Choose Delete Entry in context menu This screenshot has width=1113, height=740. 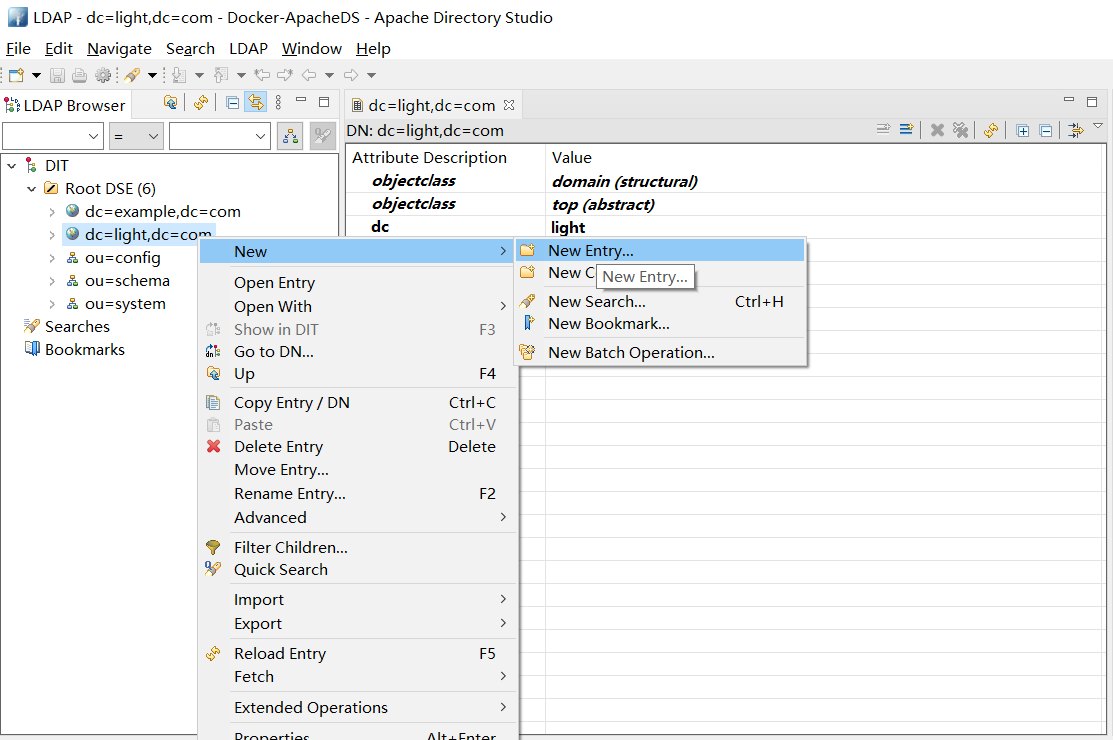coord(278,447)
